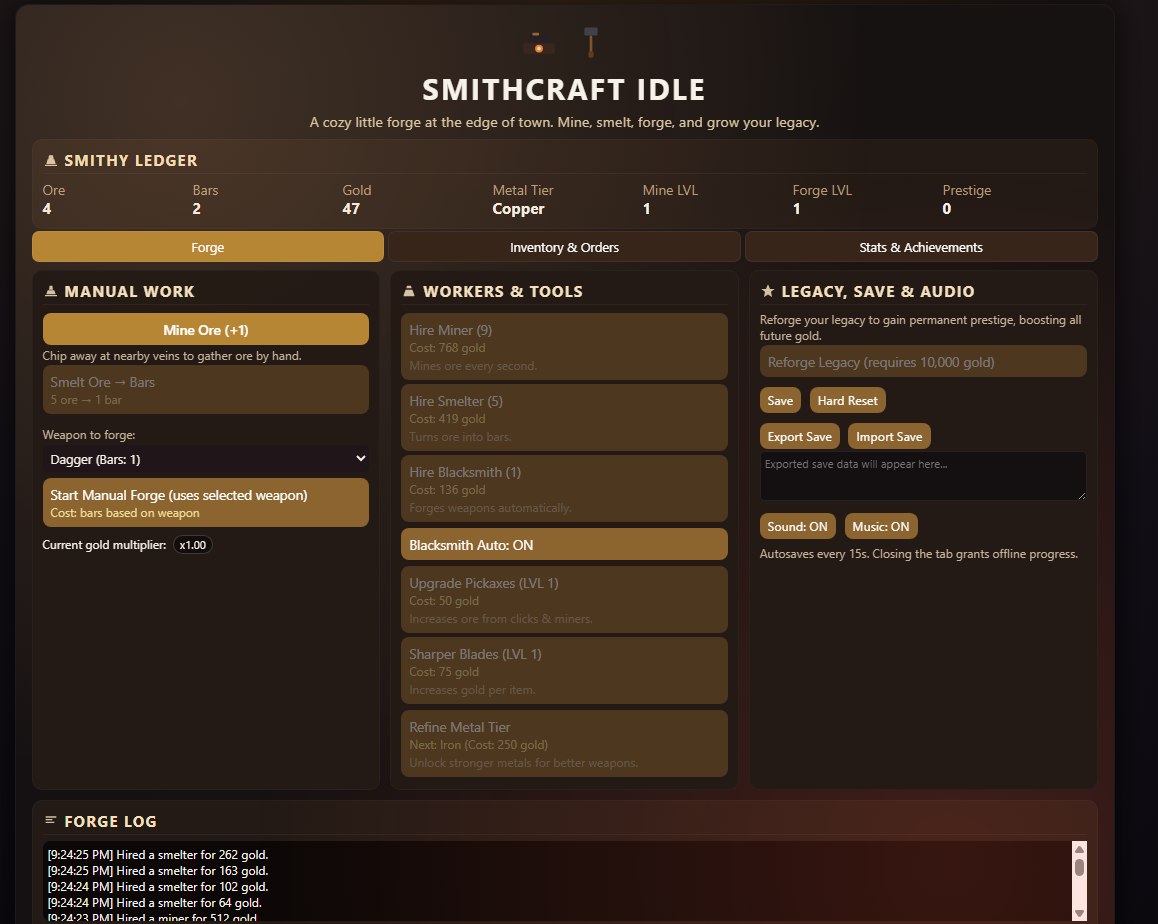This screenshot has width=1158, height=924.
Task: Click the Hard Reset button
Action: point(848,400)
